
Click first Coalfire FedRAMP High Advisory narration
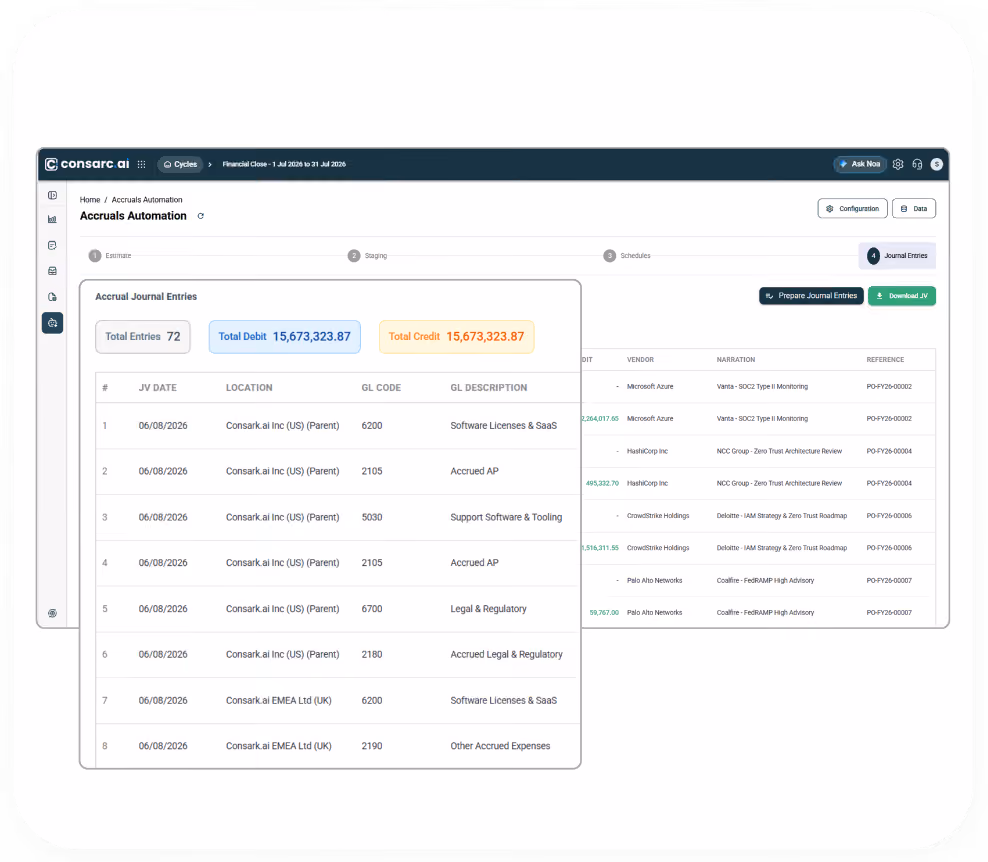(x=765, y=581)
